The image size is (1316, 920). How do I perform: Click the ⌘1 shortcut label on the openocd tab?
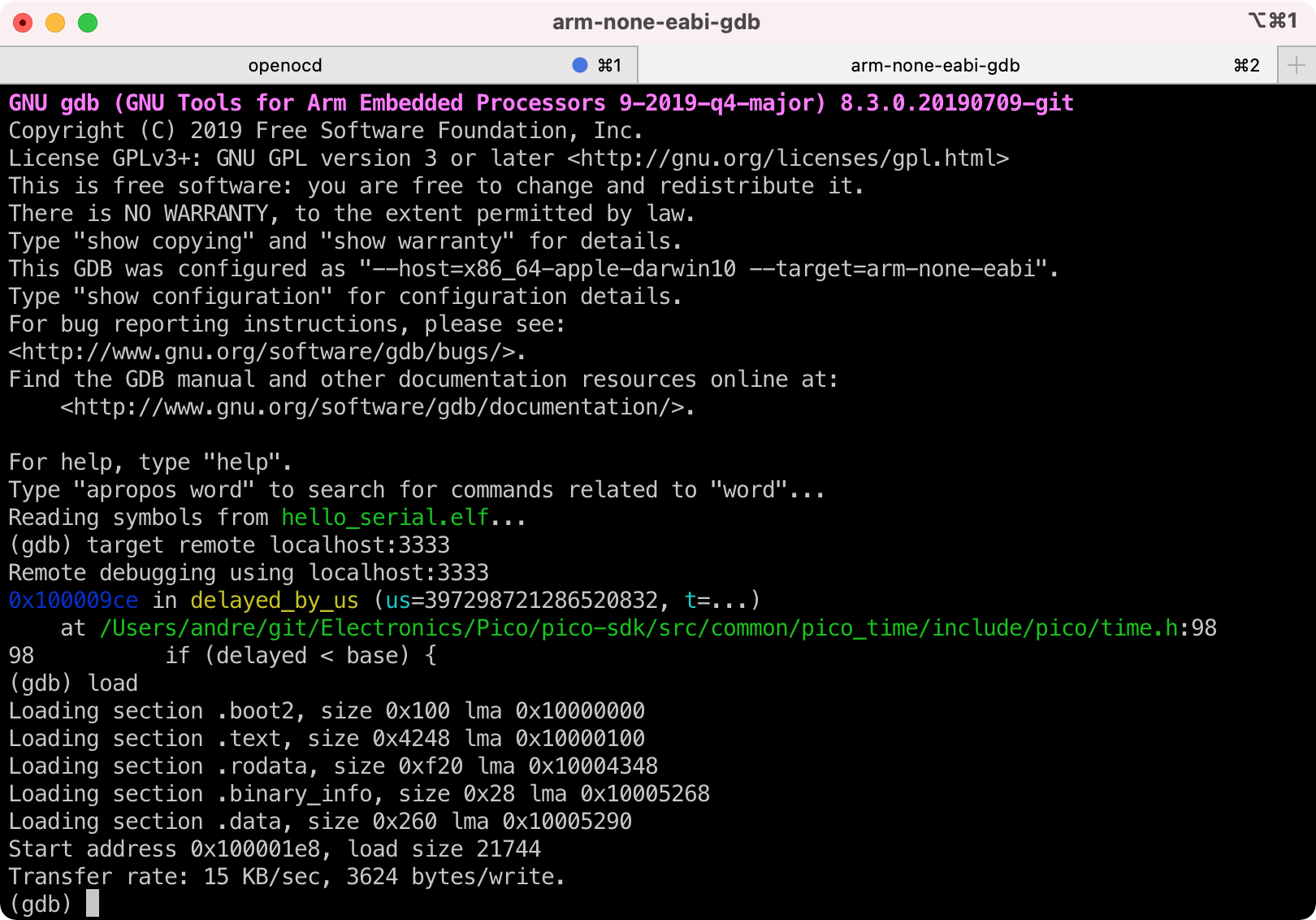click(x=609, y=65)
